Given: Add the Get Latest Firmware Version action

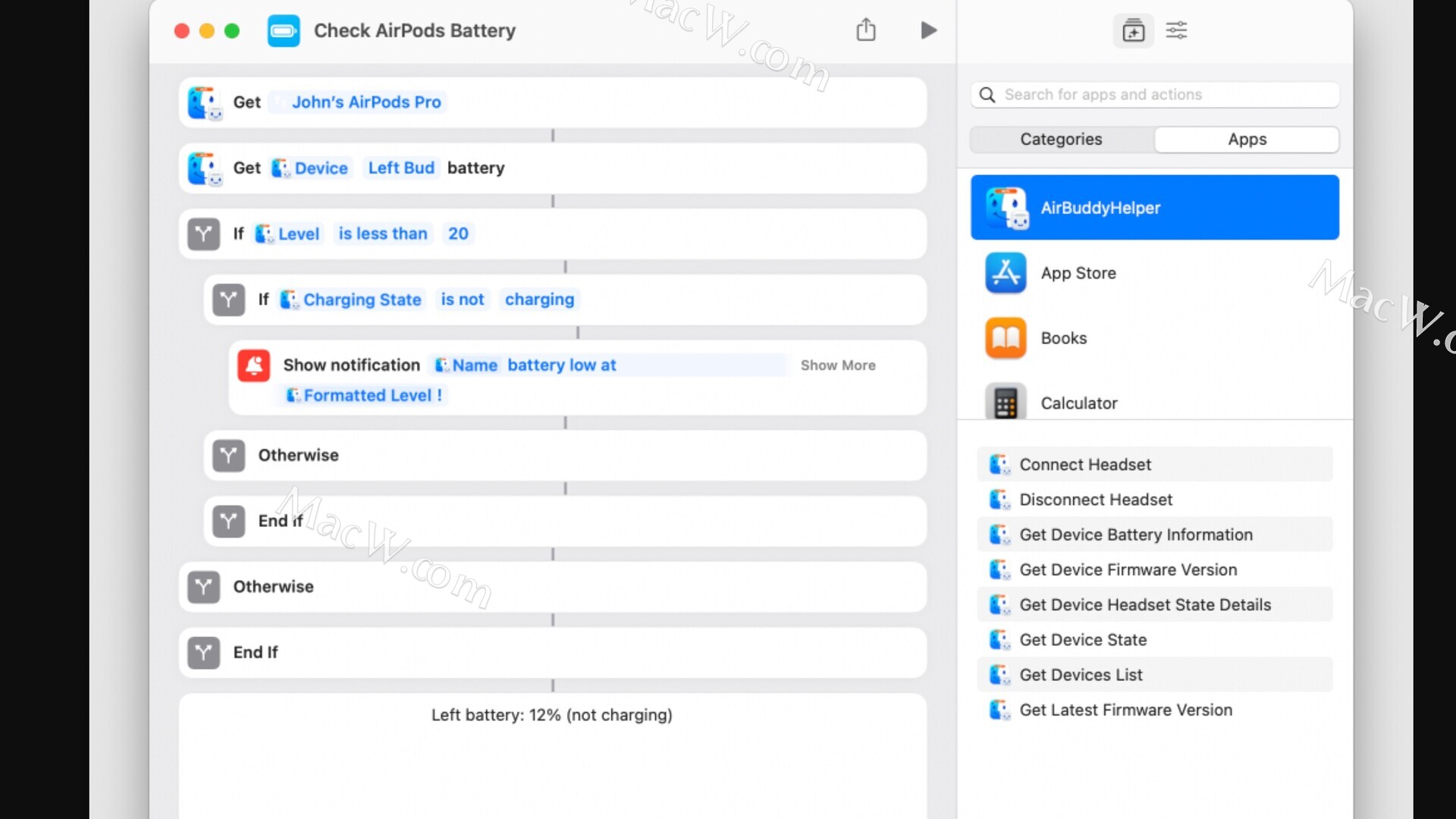Looking at the screenshot, I should tap(1155, 710).
